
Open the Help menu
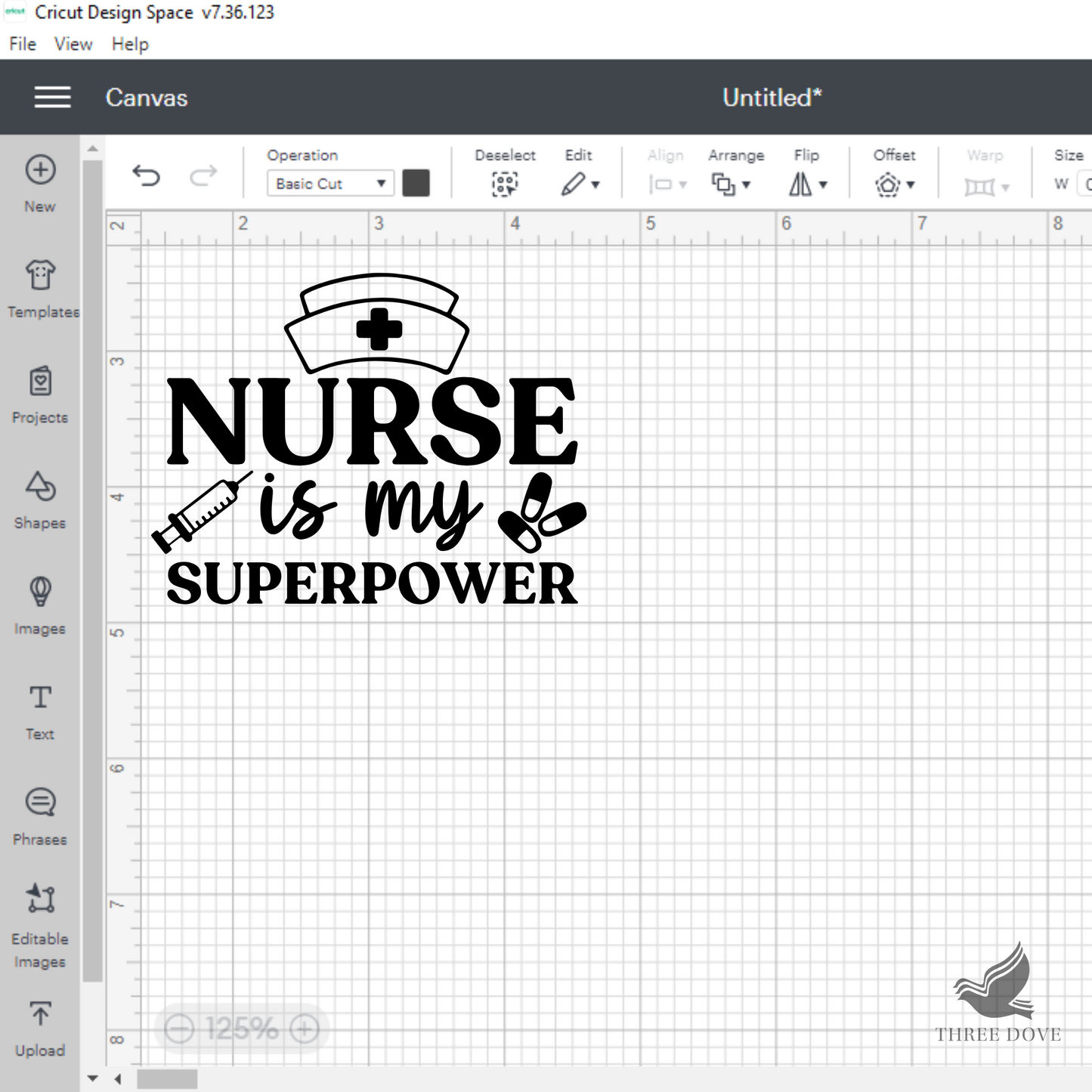pos(130,44)
